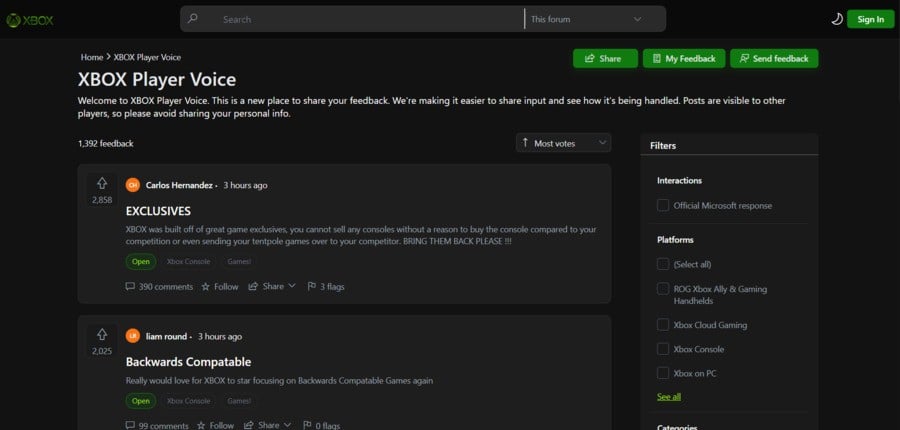Check Xbox on PC filter
The width and height of the screenshot is (900, 430).
click(x=663, y=373)
